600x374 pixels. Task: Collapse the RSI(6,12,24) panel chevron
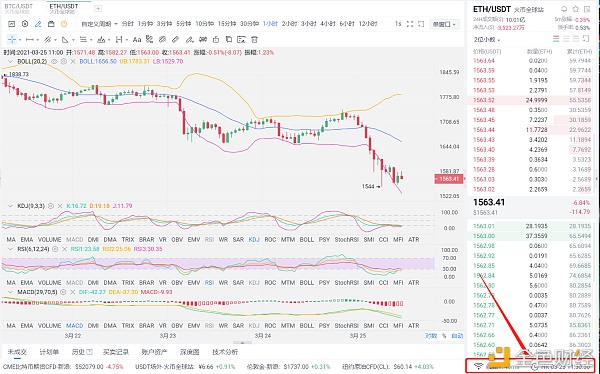pyautogui.click(x=10, y=249)
